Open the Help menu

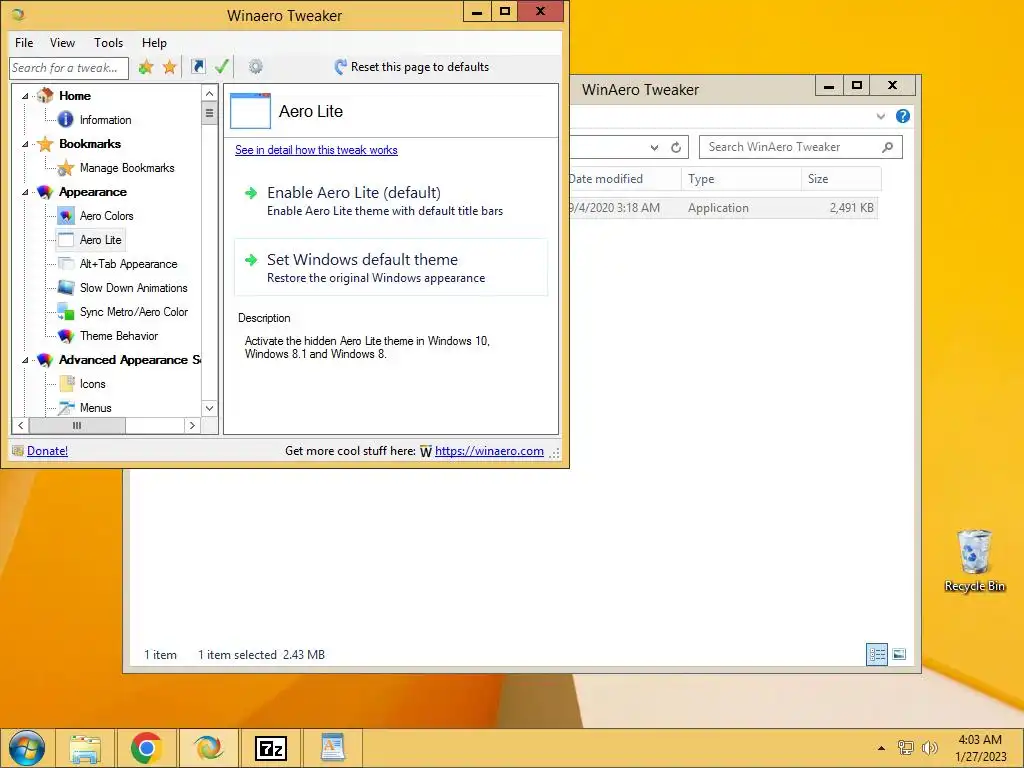[x=154, y=42]
